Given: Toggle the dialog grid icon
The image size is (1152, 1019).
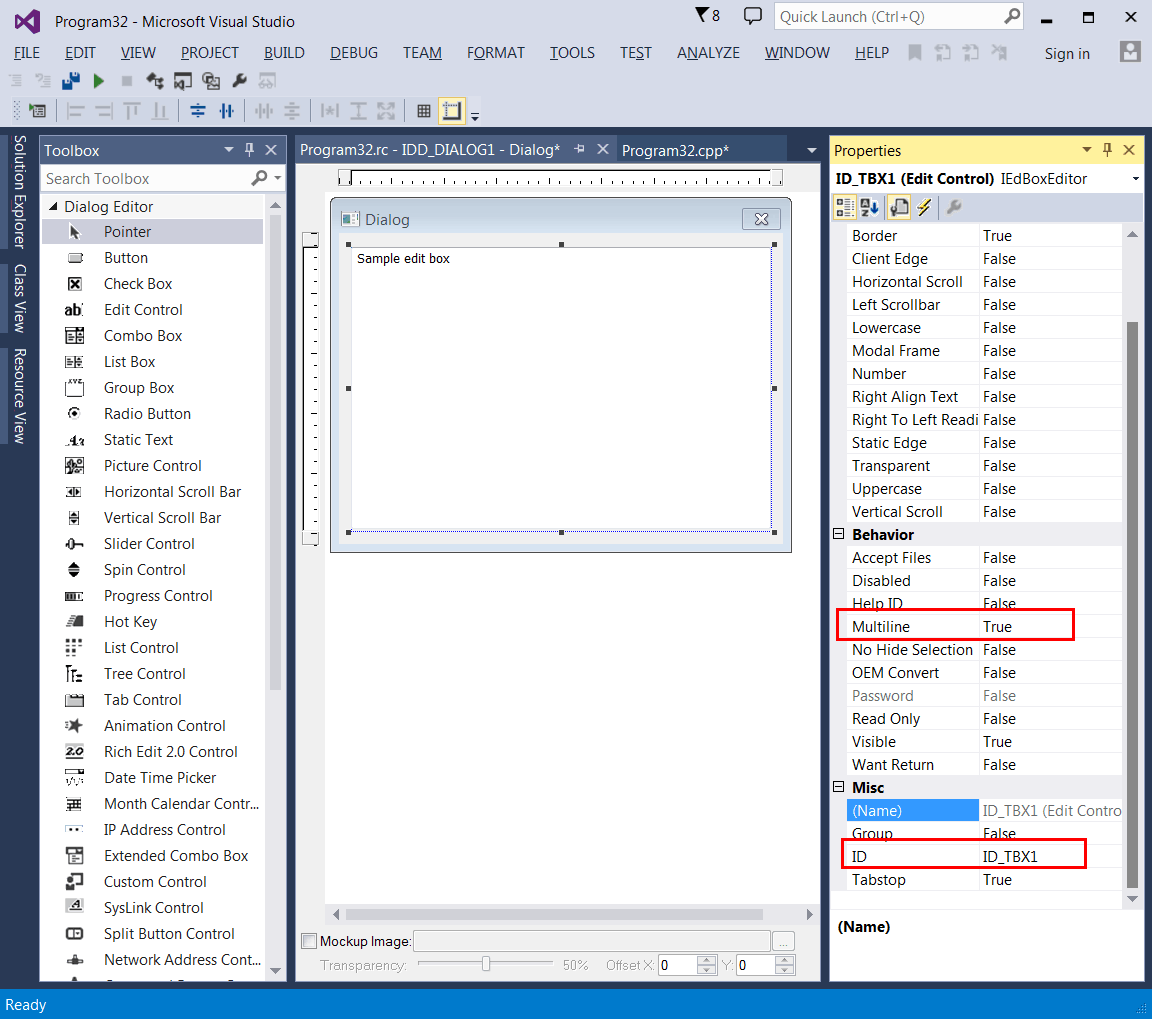Looking at the screenshot, I should 424,112.
